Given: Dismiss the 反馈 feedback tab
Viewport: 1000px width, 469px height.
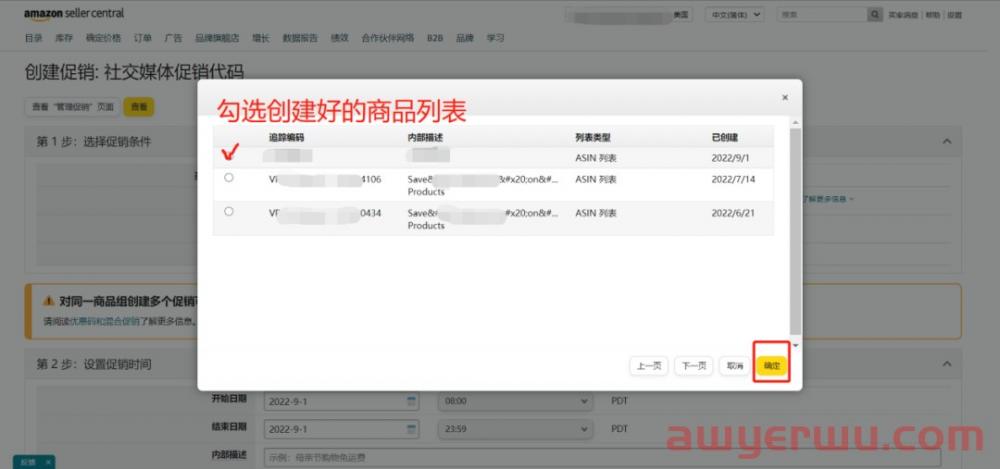Looking at the screenshot, I should pyautogui.click(x=48, y=462).
